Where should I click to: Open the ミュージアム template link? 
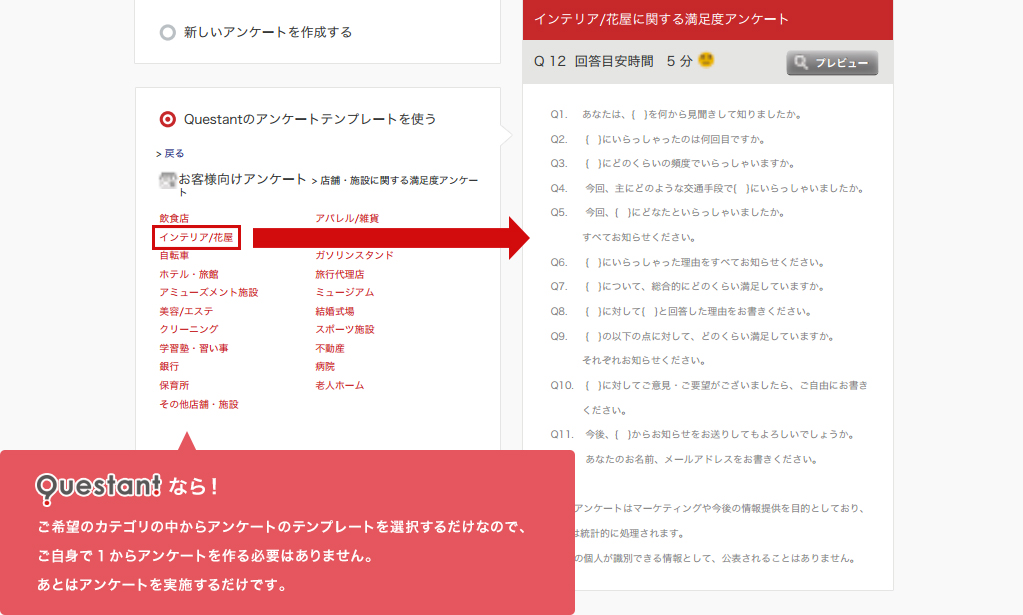click(x=344, y=293)
